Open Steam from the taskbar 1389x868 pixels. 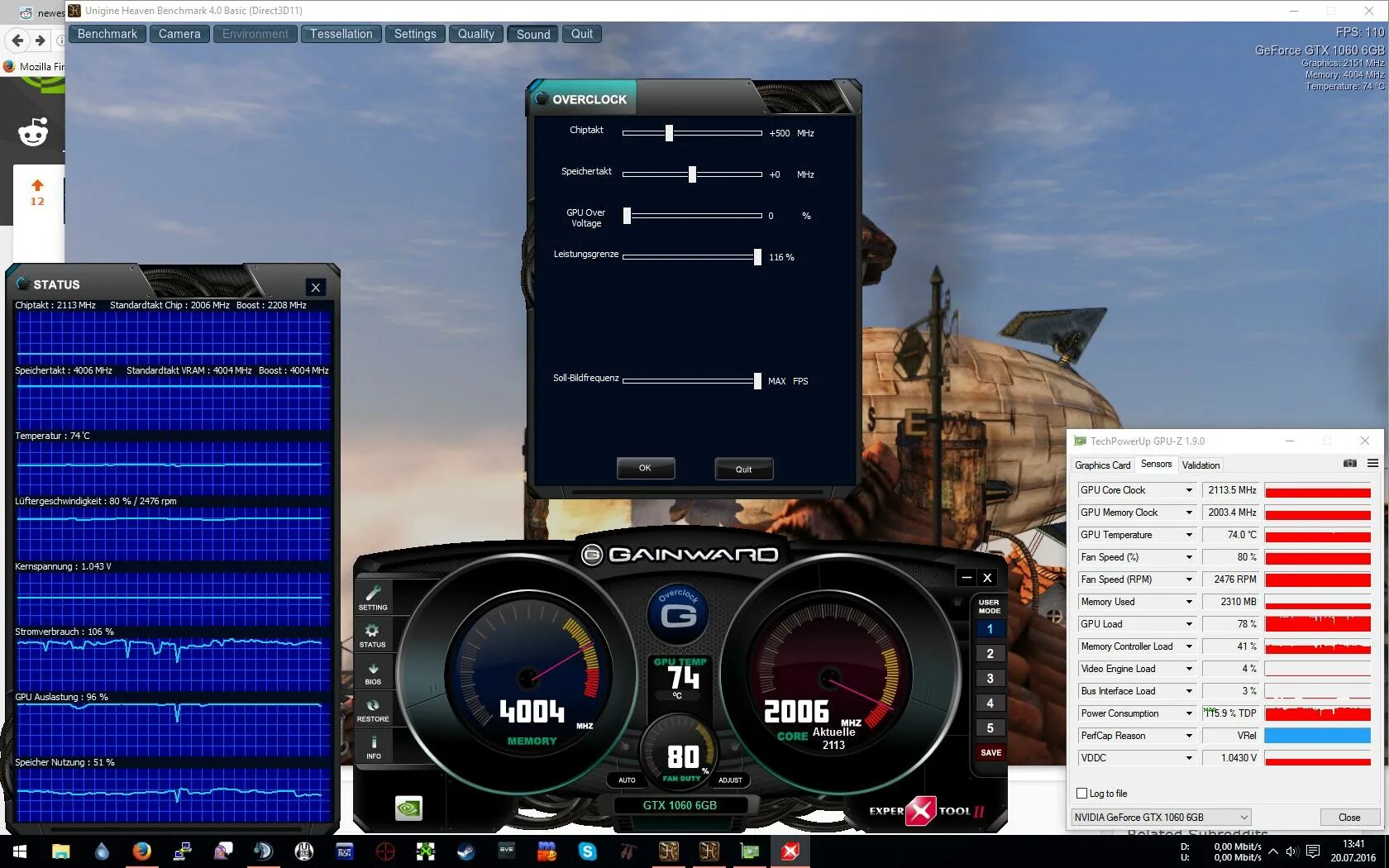point(466,851)
